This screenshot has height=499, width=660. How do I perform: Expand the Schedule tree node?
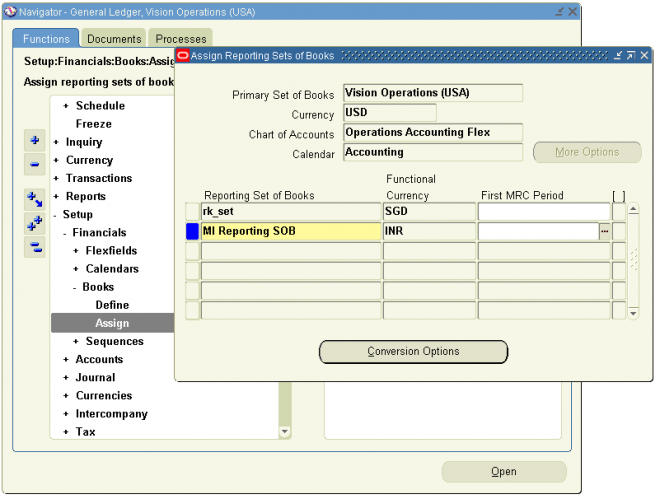tap(66, 106)
